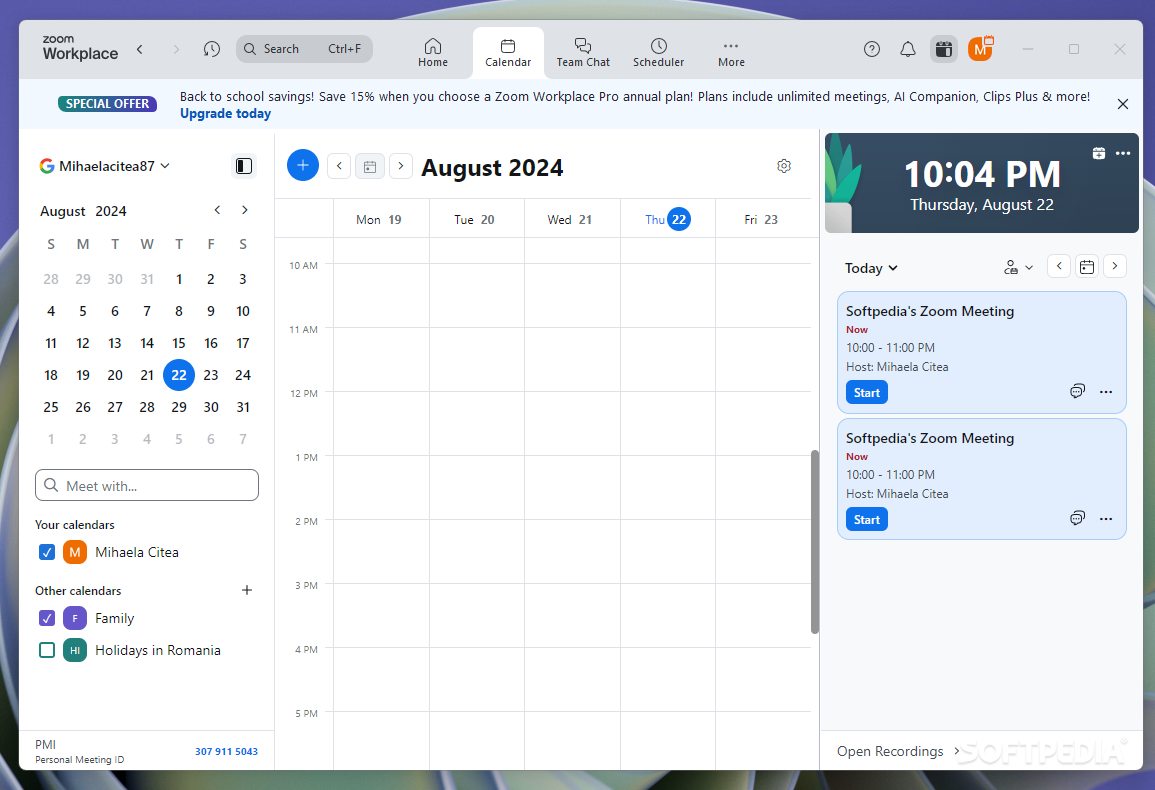Open the history clock icon
This screenshot has height=790, width=1155.
(x=211, y=49)
